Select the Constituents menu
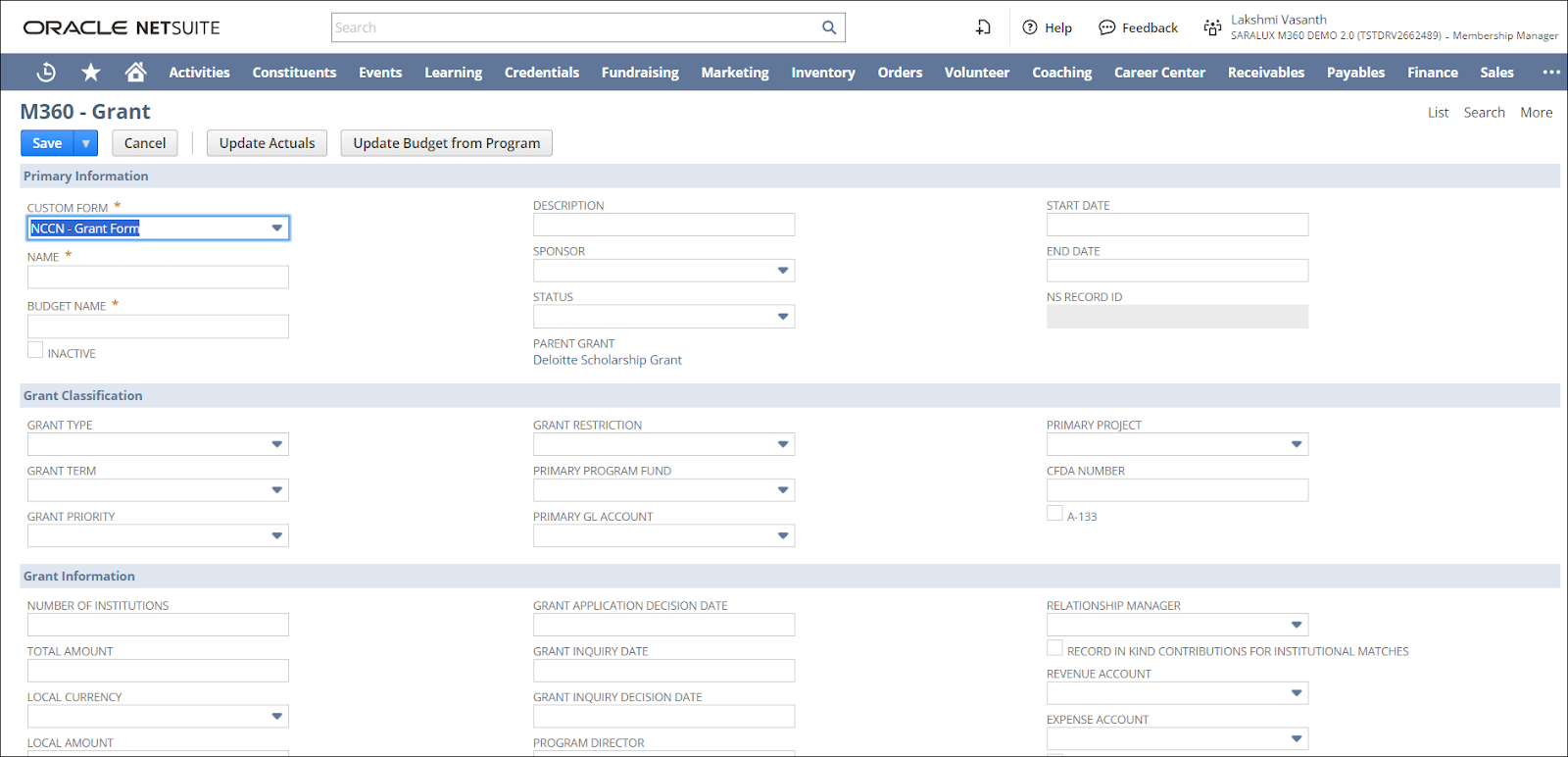Screen dimensions: 1568x757 click(294, 72)
